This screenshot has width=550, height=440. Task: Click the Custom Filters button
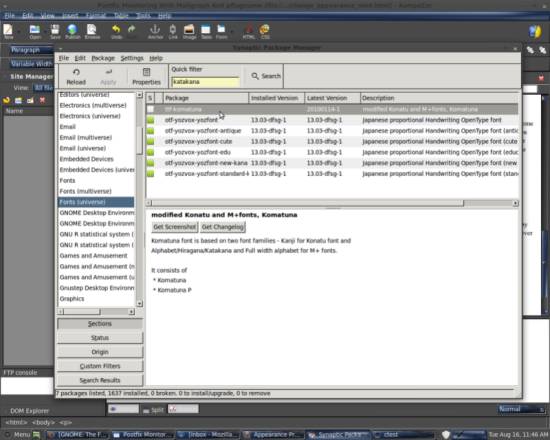point(100,366)
